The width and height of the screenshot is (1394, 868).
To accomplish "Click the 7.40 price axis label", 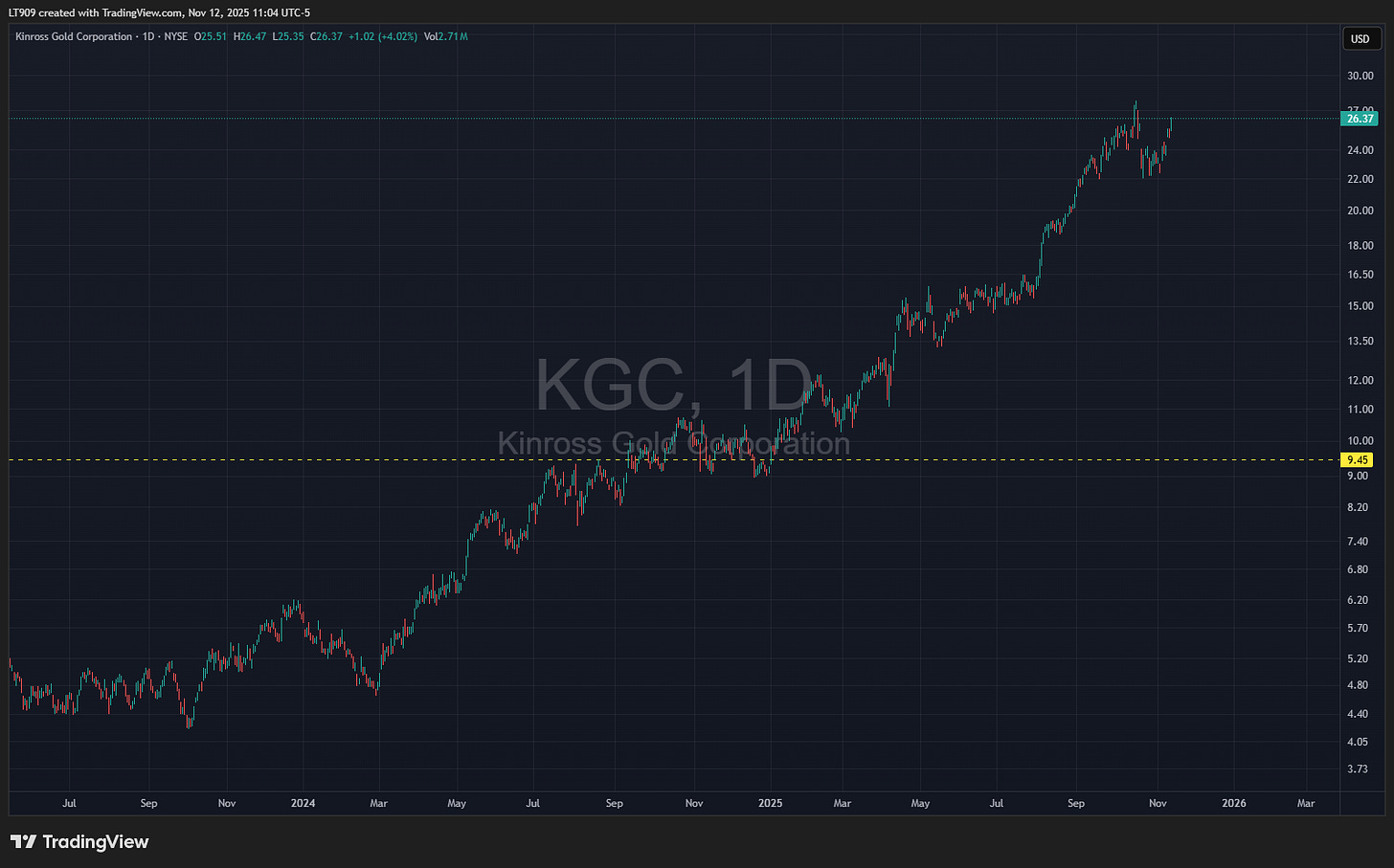I will (x=1358, y=542).
